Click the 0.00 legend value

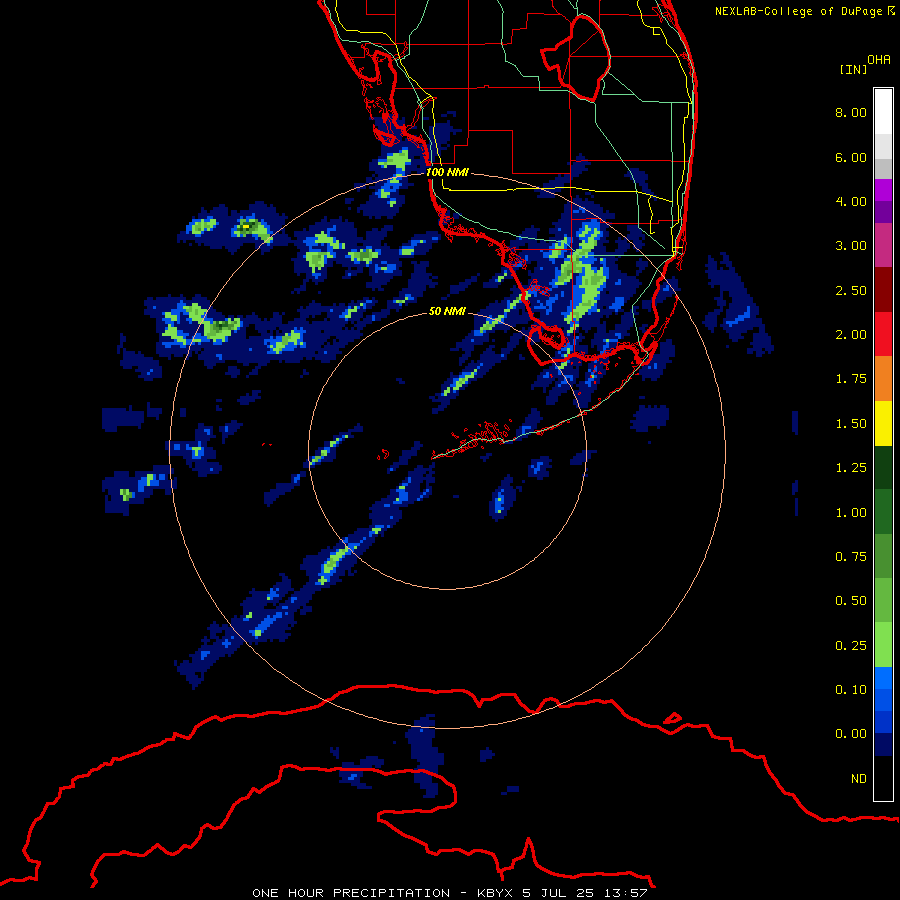point(851,734)
